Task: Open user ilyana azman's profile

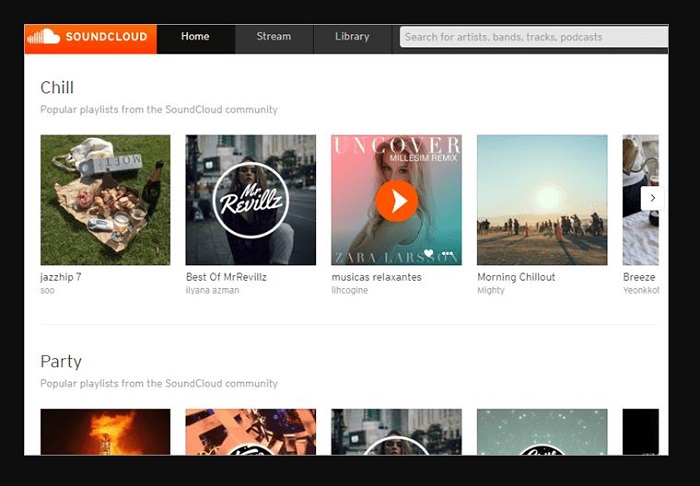Action: 212,291
